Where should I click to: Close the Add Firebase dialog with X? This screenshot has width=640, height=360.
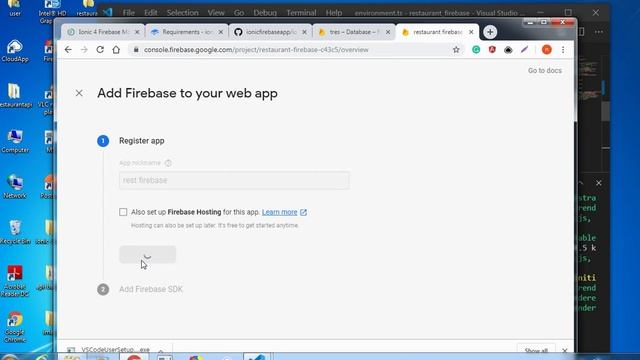pos(79,93)
